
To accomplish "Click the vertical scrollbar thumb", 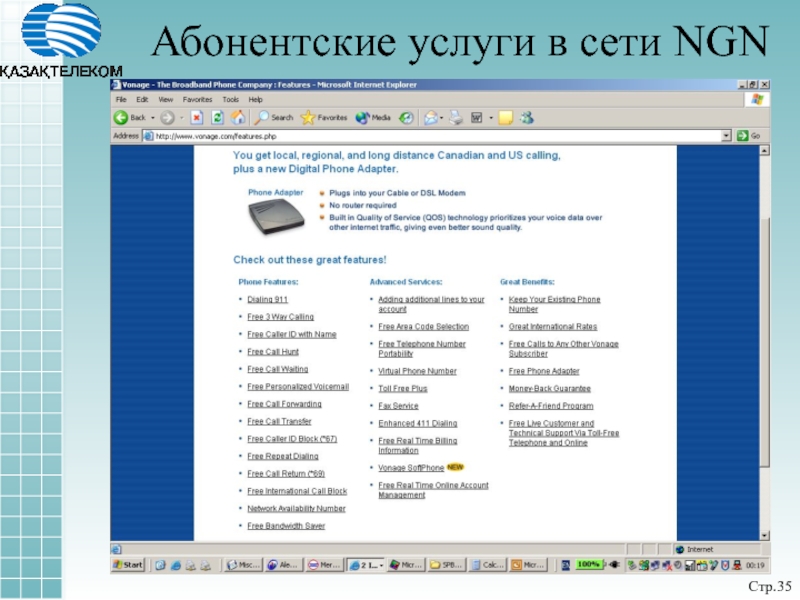I will tap(764, 342).
